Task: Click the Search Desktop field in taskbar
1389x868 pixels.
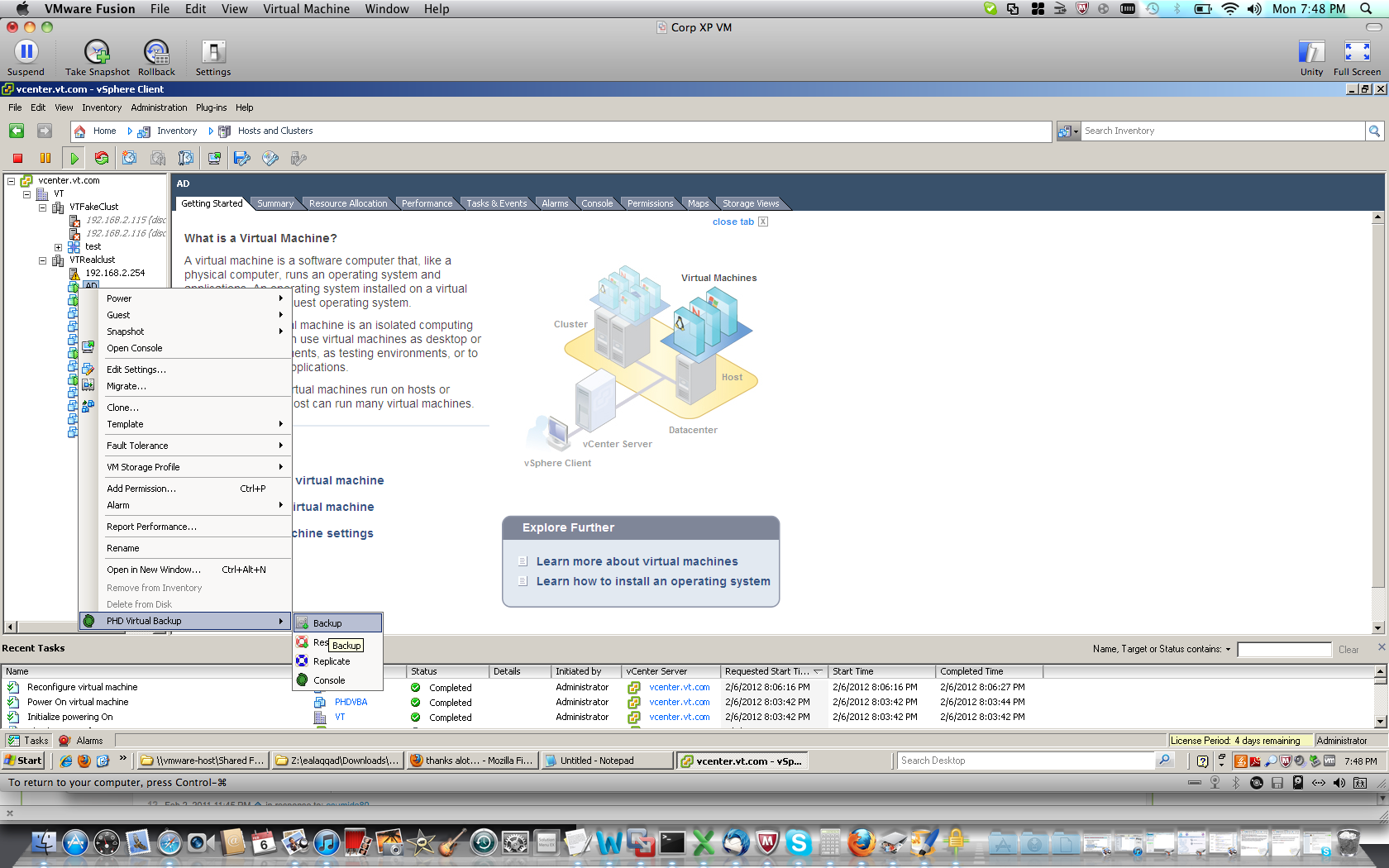Action: 1025,761
